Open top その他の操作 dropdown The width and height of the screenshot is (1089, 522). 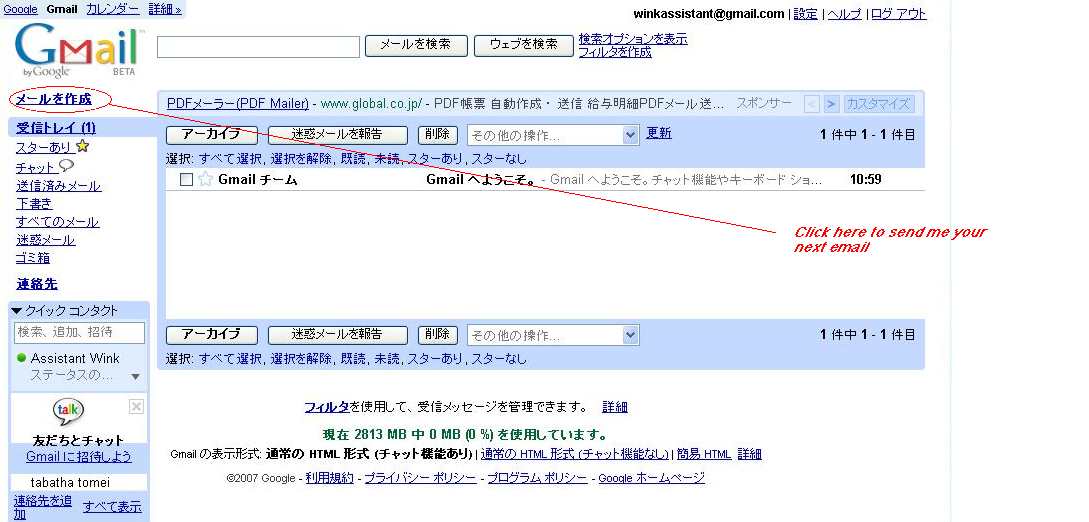[553, 135]
